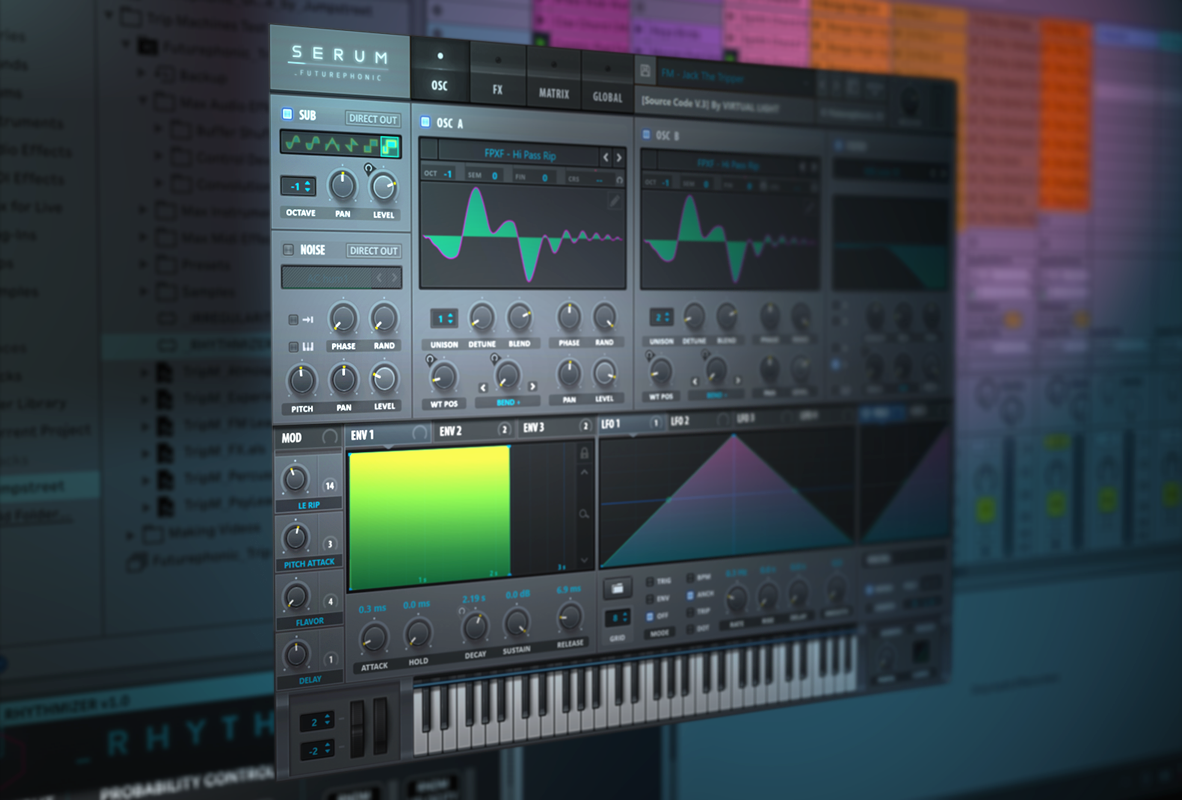This screenshot has width=1182, height=800.
Task: Click the SUB Pan knob
Action: pos(342,185)
